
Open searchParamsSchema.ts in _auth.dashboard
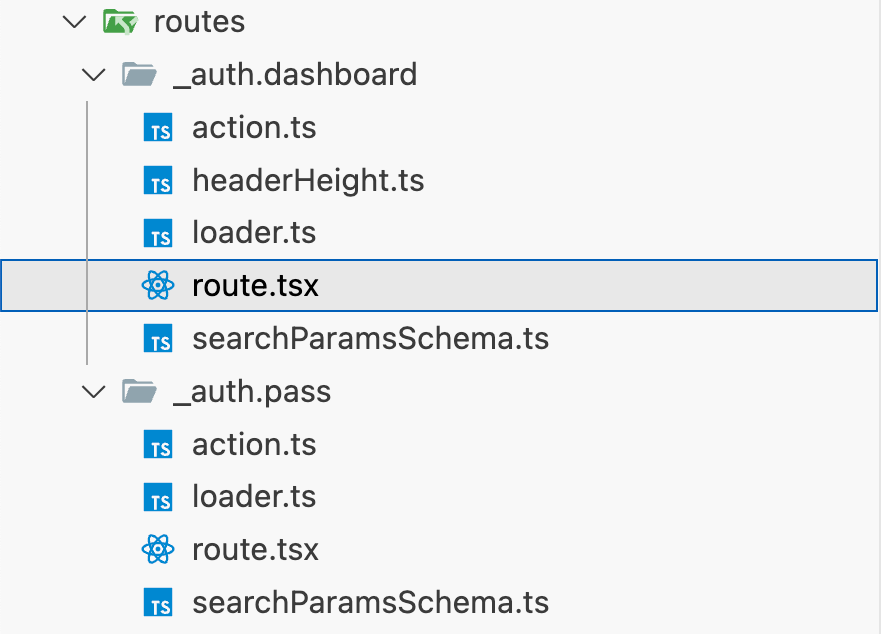370,339
